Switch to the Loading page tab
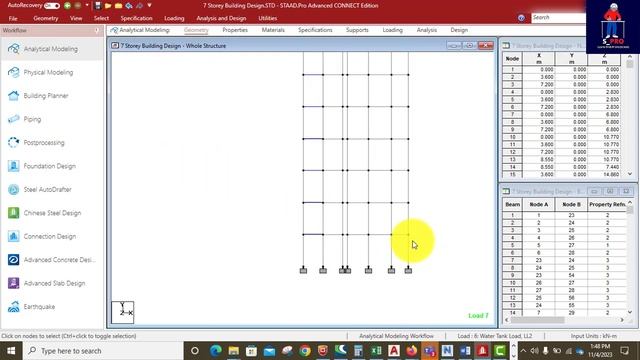The width and height of the screenshot is (640, 360). click(393, 30)
